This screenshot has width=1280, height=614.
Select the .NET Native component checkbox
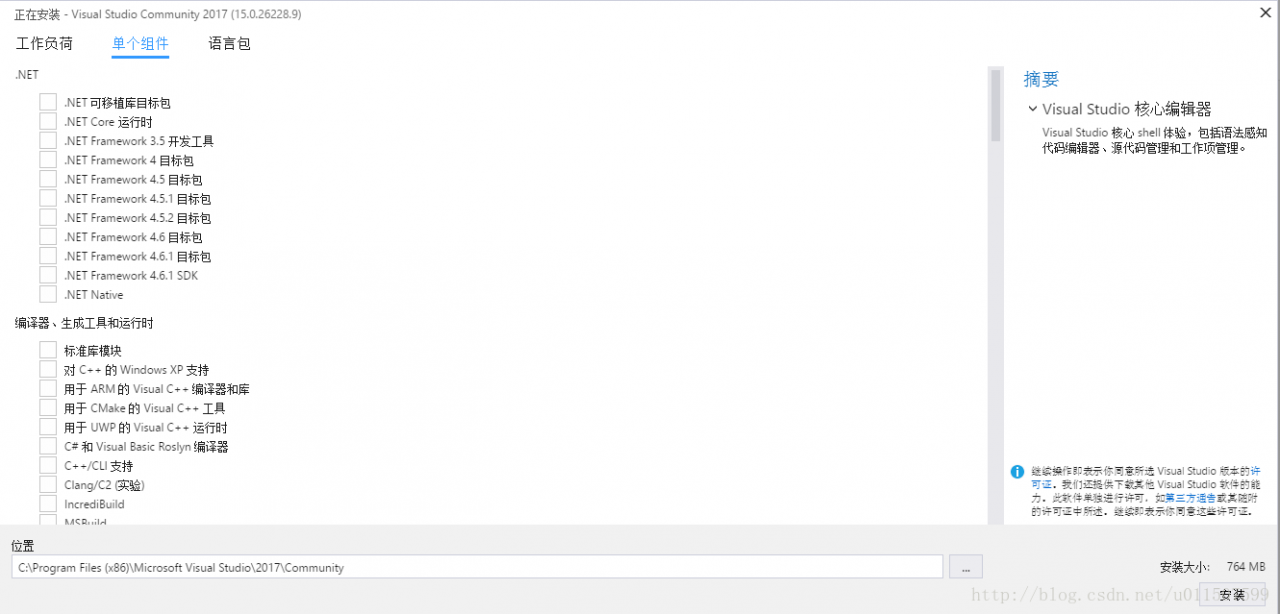(x=48, y=294)
